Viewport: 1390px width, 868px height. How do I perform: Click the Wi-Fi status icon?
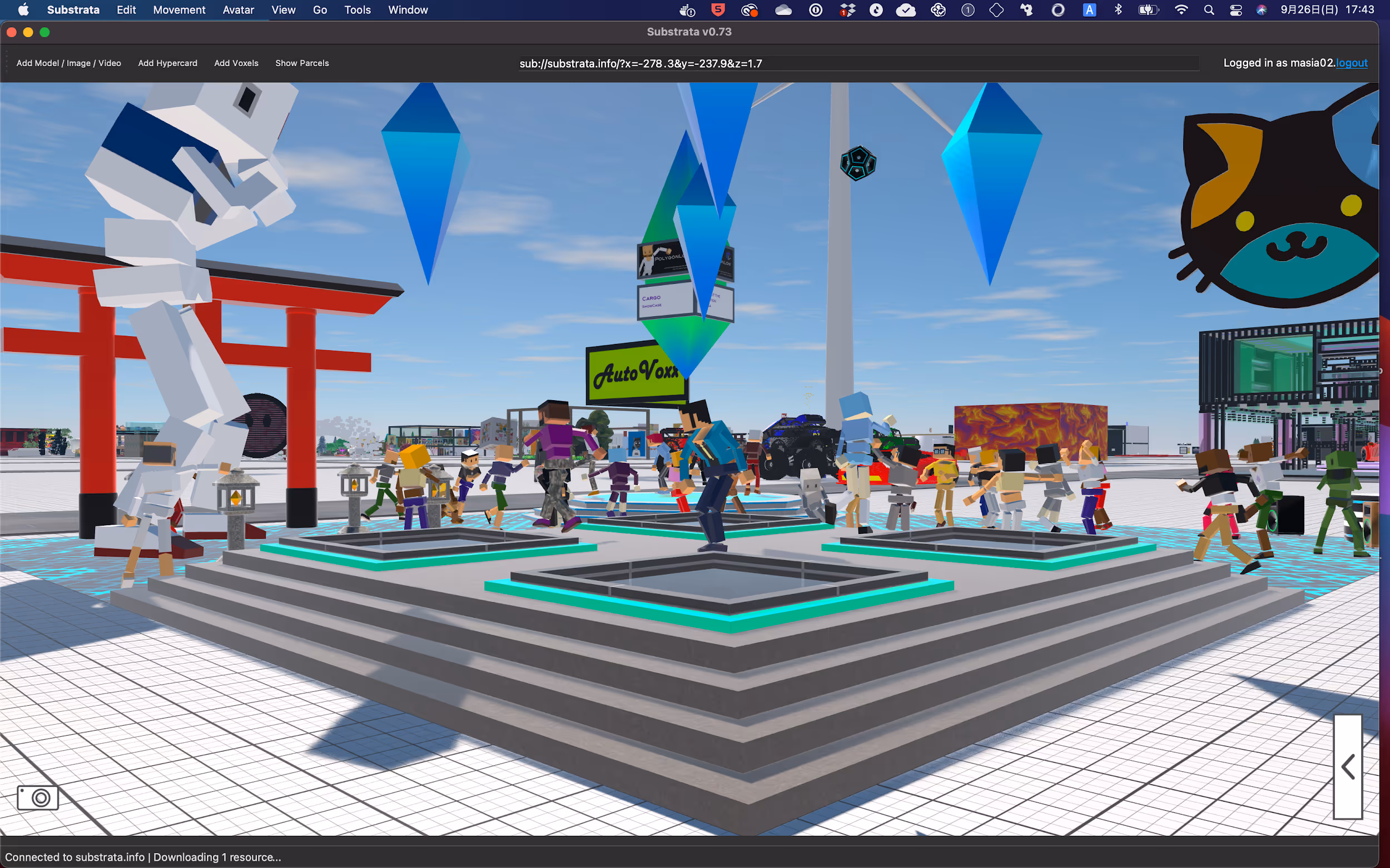[x=1181, y=10]
